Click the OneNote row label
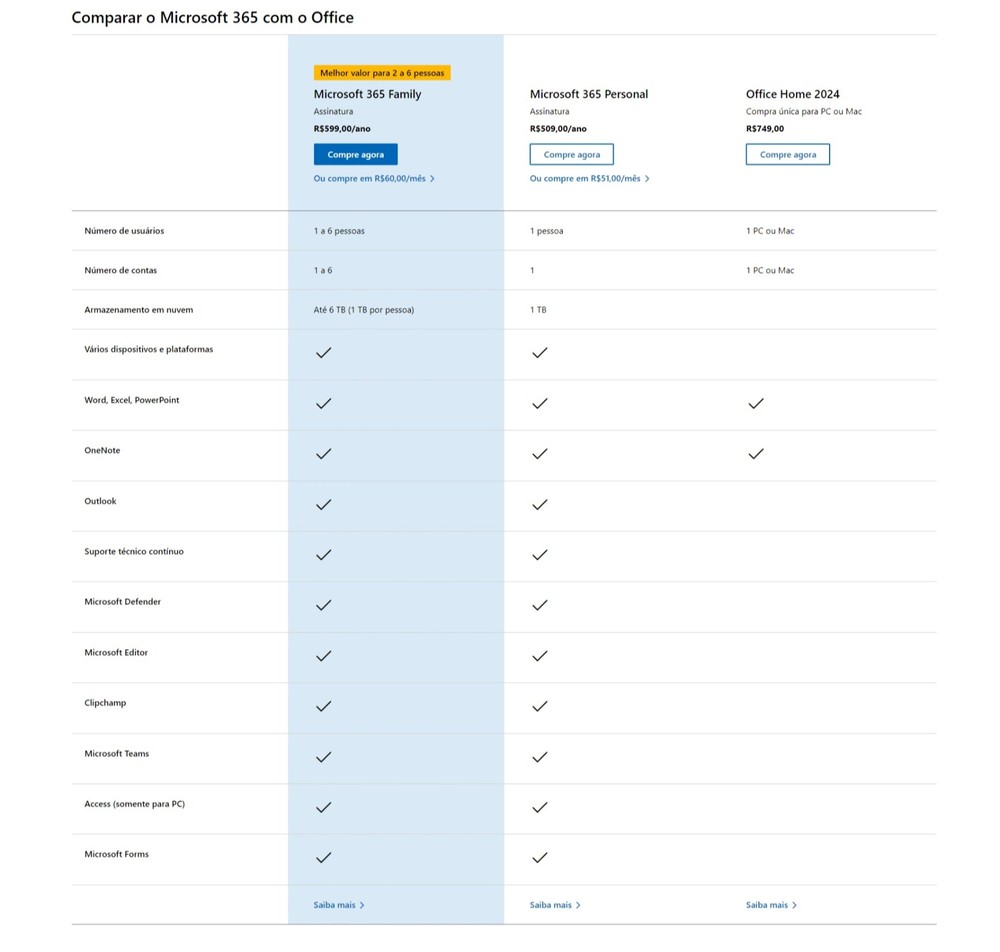 point(102,450)
